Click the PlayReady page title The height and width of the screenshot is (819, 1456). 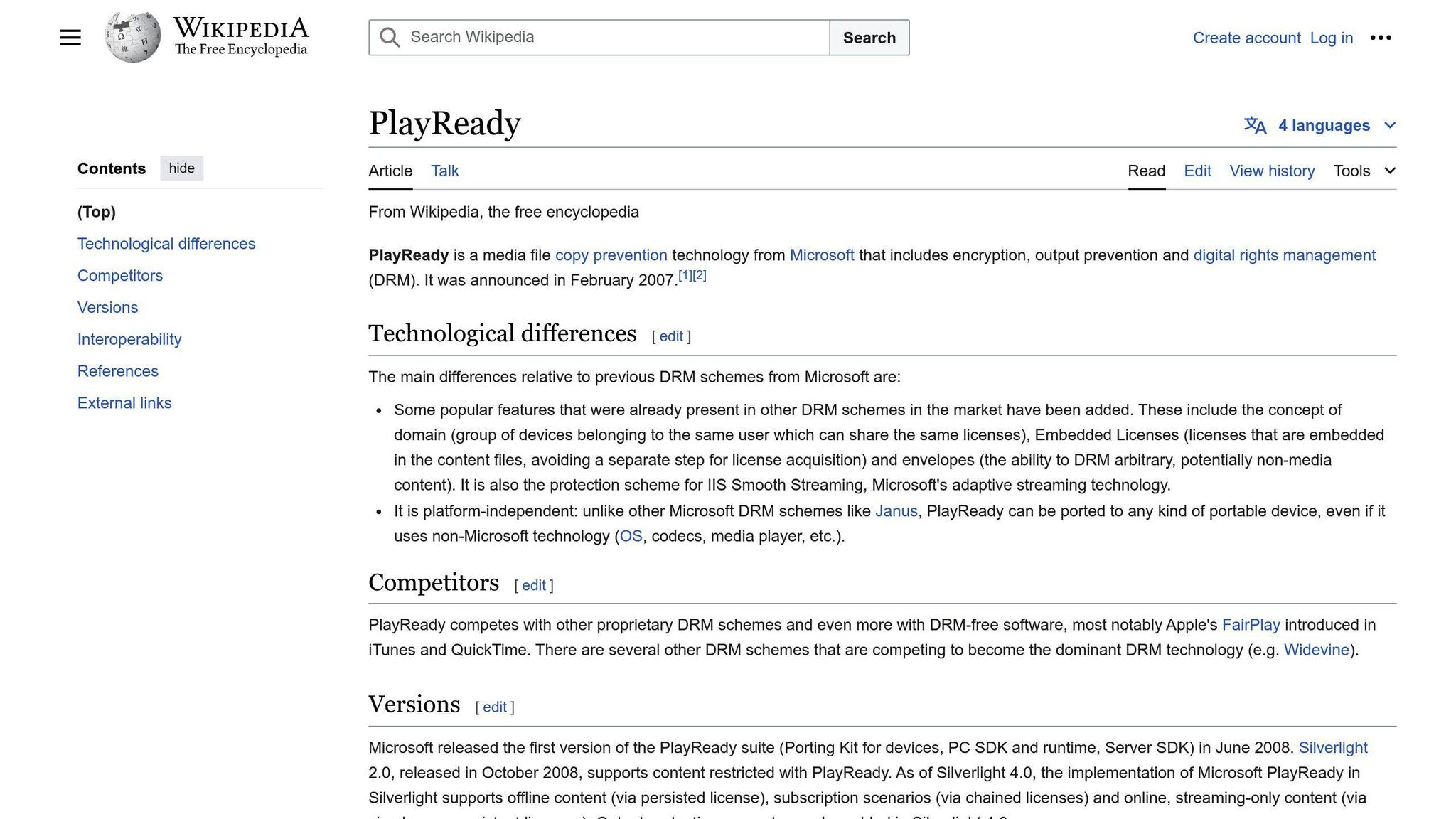click(444, 124)
